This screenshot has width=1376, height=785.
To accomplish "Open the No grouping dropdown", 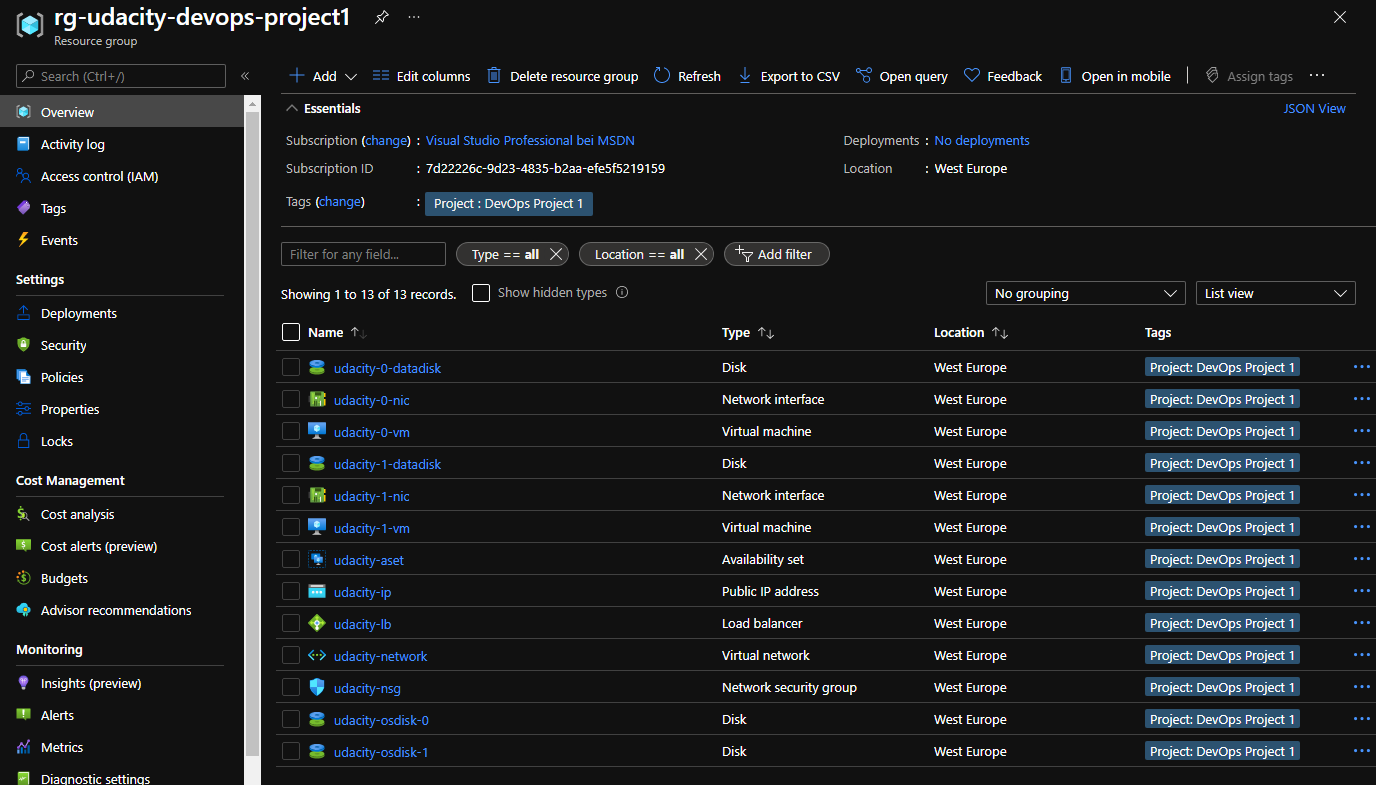I will tap(1085, 293).
